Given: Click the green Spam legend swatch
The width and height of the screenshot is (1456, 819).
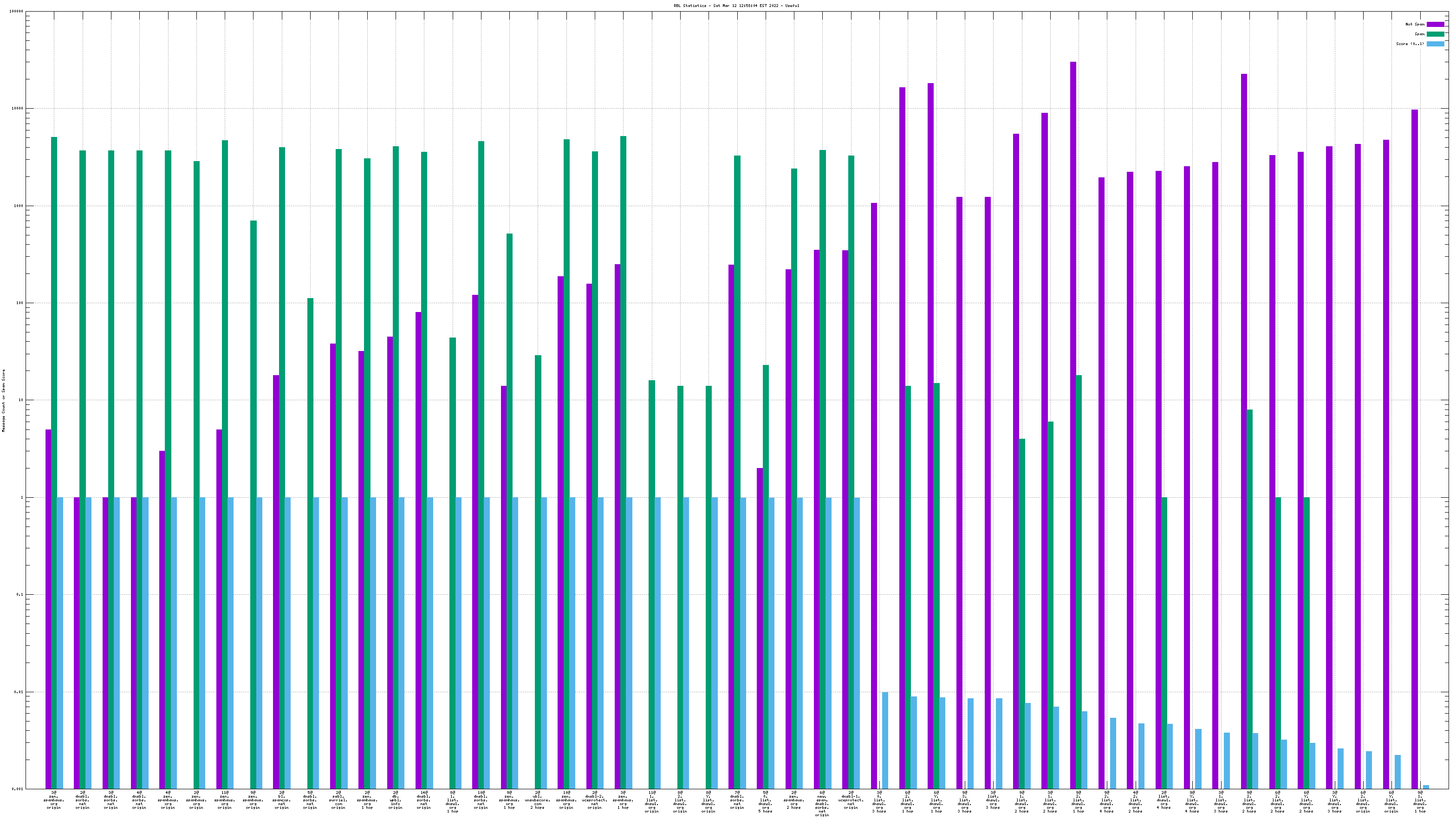Looking at the screenshot, I should (1435, 34).
